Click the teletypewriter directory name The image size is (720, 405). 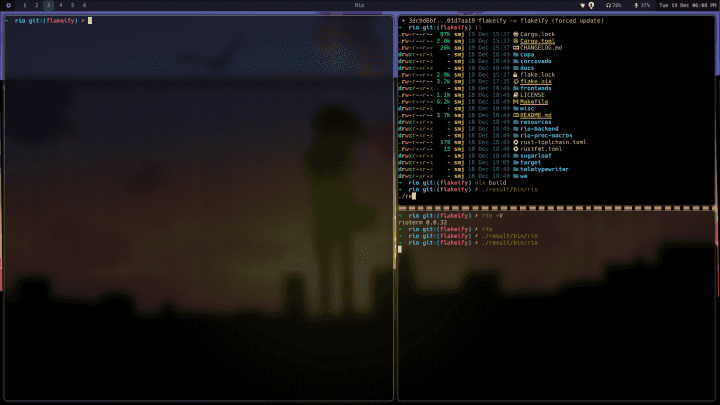[x=544, y=169]
